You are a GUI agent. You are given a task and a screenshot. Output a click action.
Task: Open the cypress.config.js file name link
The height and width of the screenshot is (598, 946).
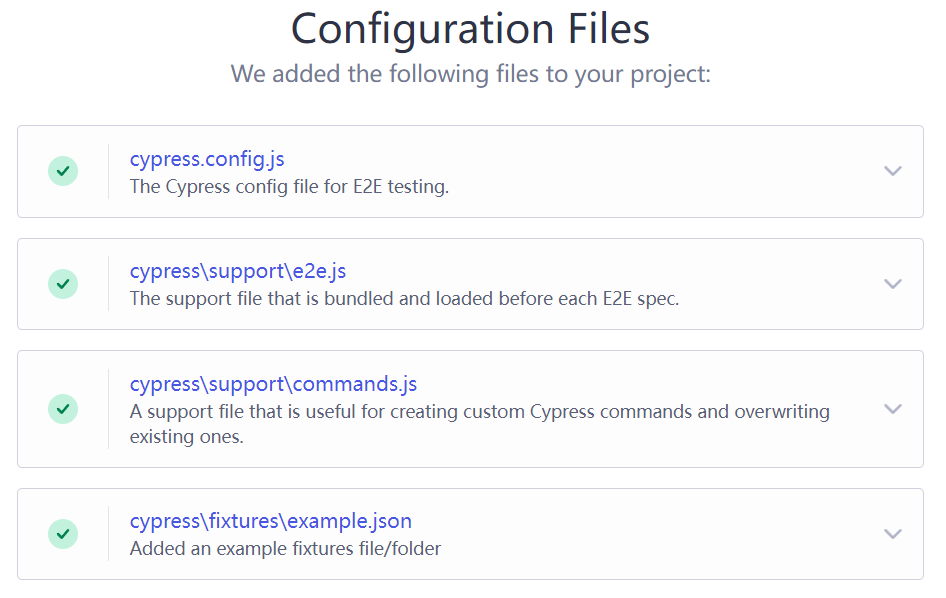coord(207,159)
